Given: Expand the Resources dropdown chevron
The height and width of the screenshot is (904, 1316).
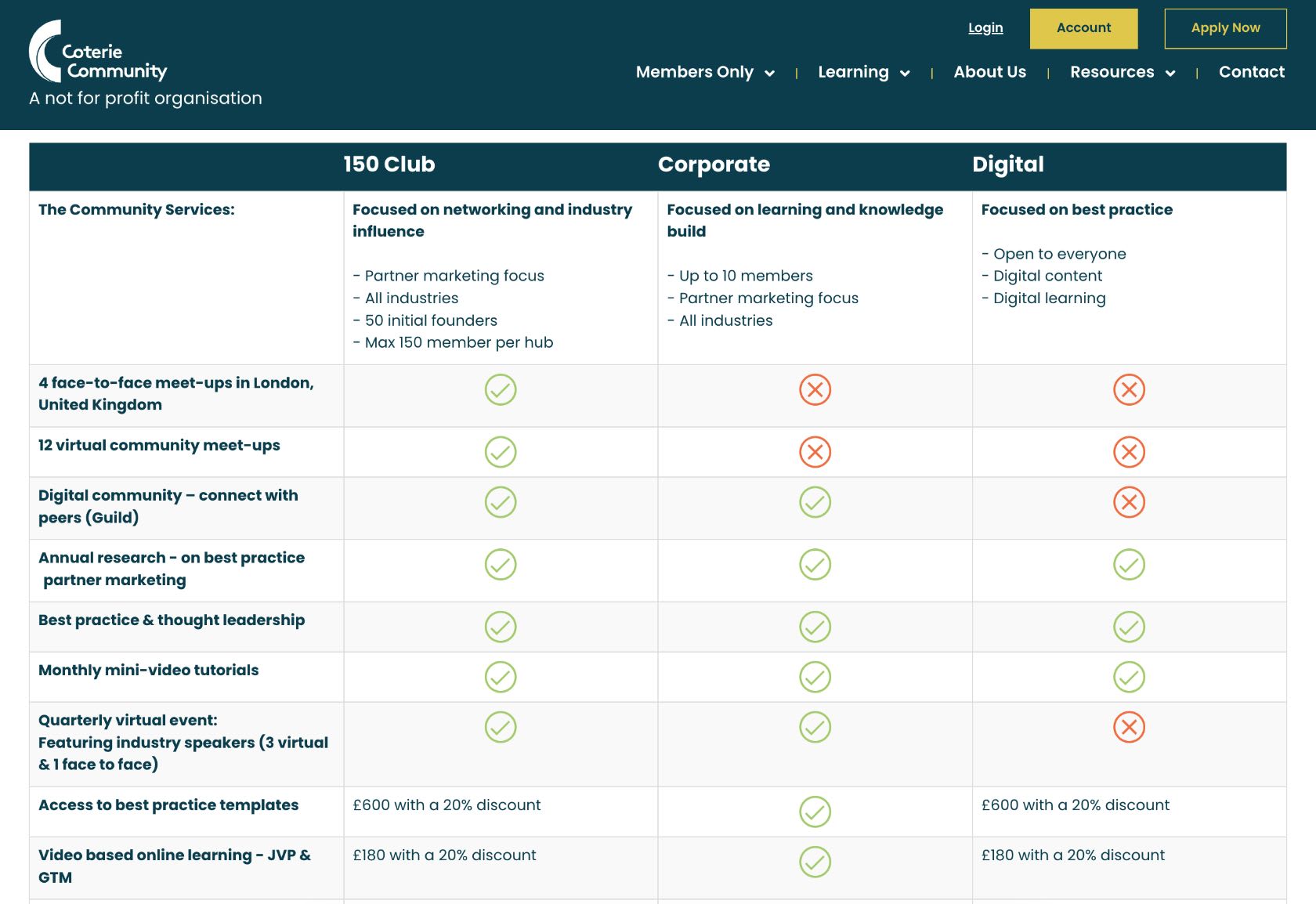Looking at the screenshot, I should click(x=1170, y=73).
